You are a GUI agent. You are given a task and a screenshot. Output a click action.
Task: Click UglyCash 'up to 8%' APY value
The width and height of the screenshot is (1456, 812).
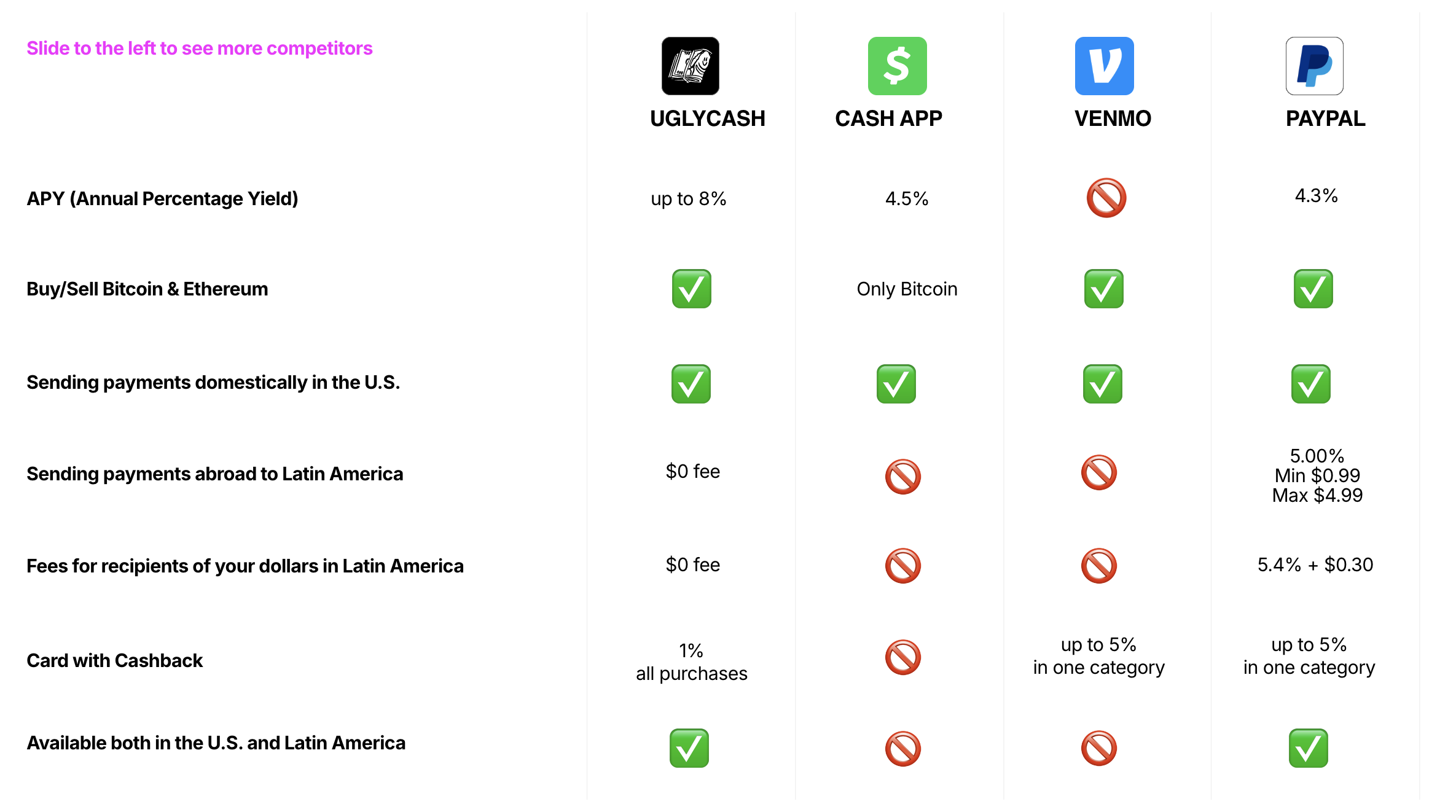tap(688, 198)
